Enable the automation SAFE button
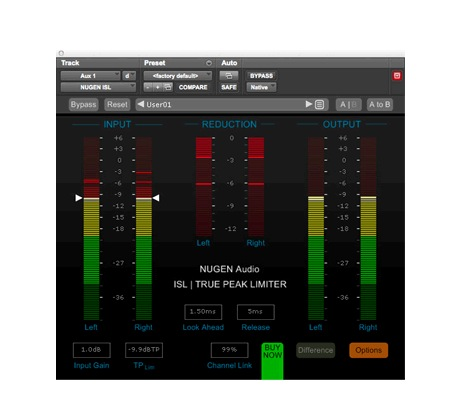Image resolution: width=460 pixels, height=416 pixels. pyautogui.click(x=229, y=87)
